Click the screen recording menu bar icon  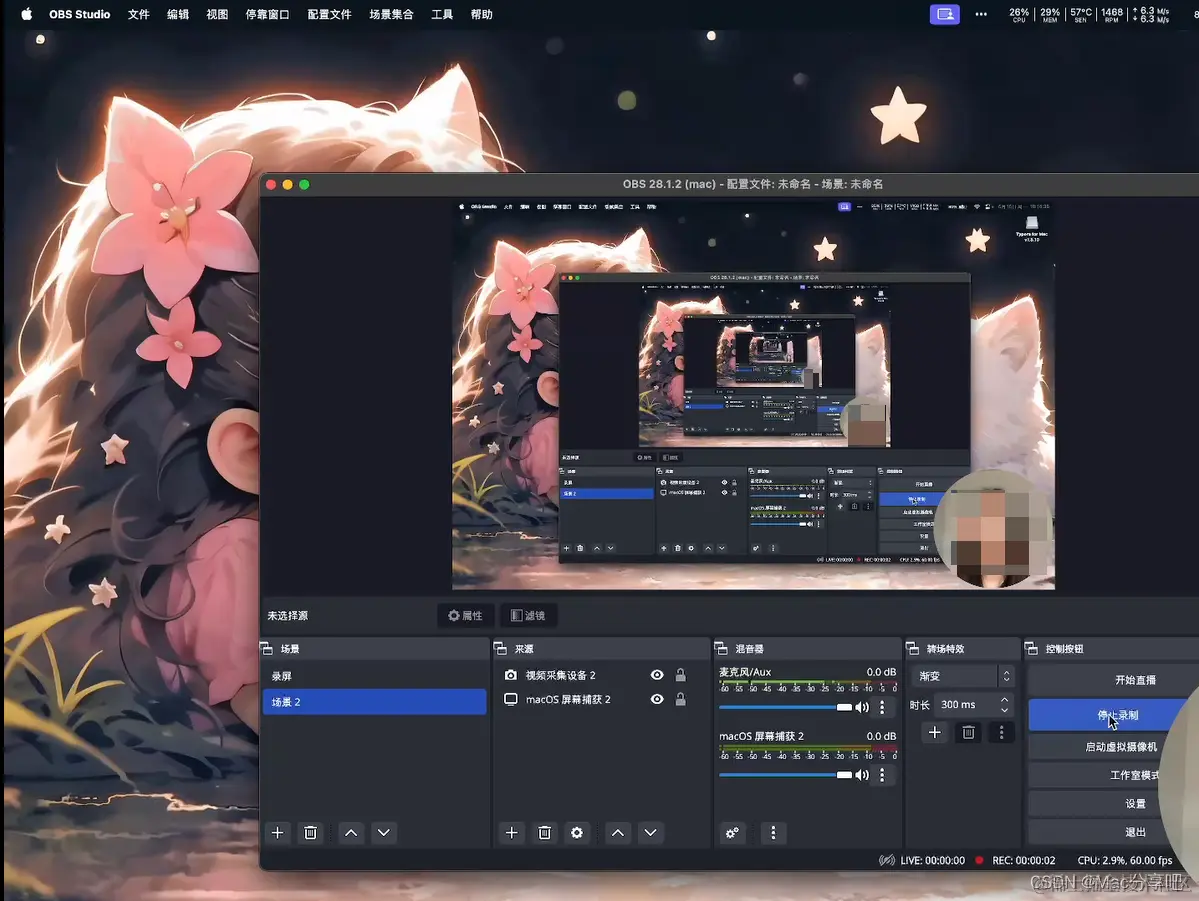tap(944, 14)
